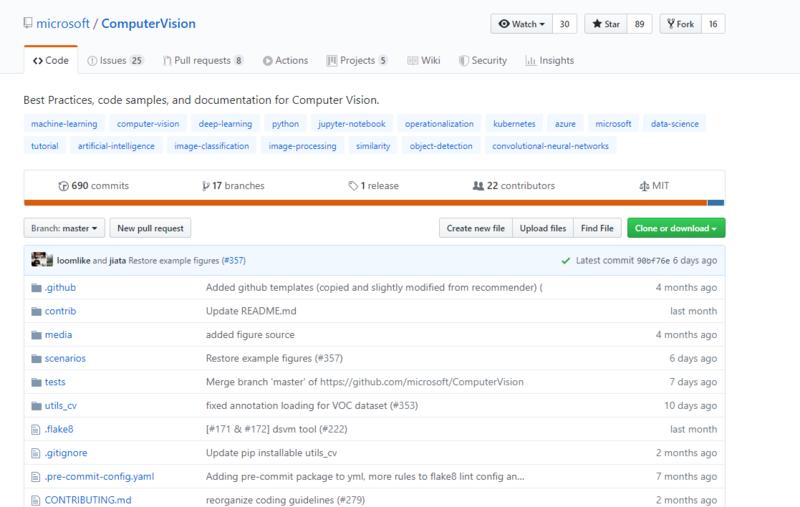The height and width of the screenshot is (507, 800).
Task: Click the MIT license scale icon
Action: (x=644, y=186)
